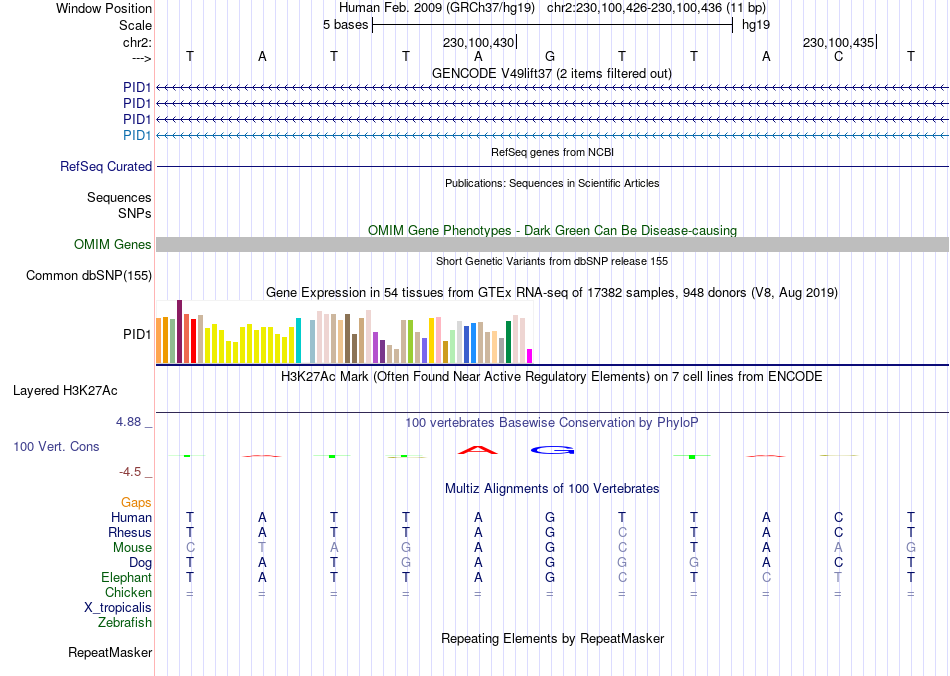This screenshot has height=676, width=950.
Task: Click the C in the Dog row
Action: [x=839, y=563]
